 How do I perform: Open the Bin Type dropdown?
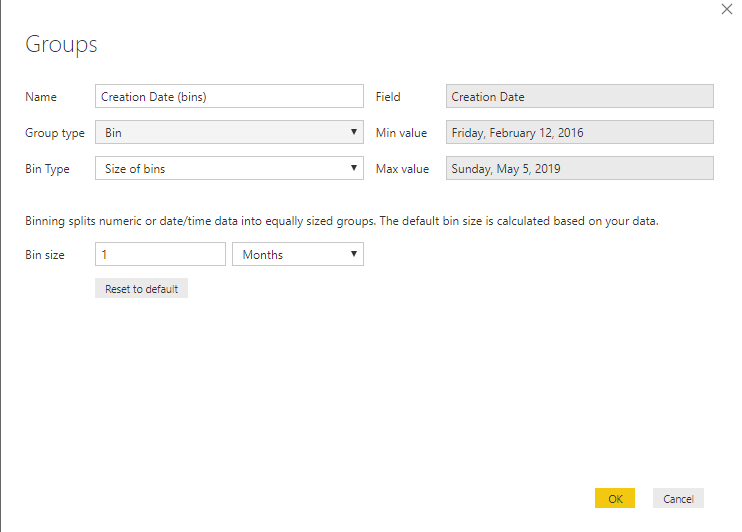click(229, 168)
